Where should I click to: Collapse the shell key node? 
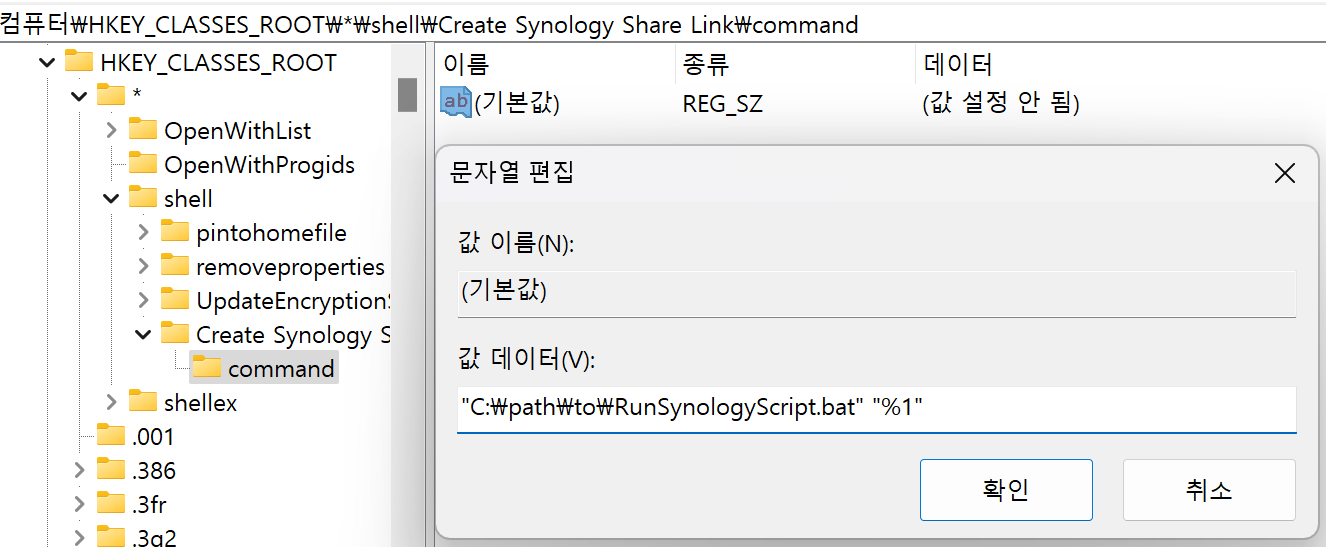111,199
